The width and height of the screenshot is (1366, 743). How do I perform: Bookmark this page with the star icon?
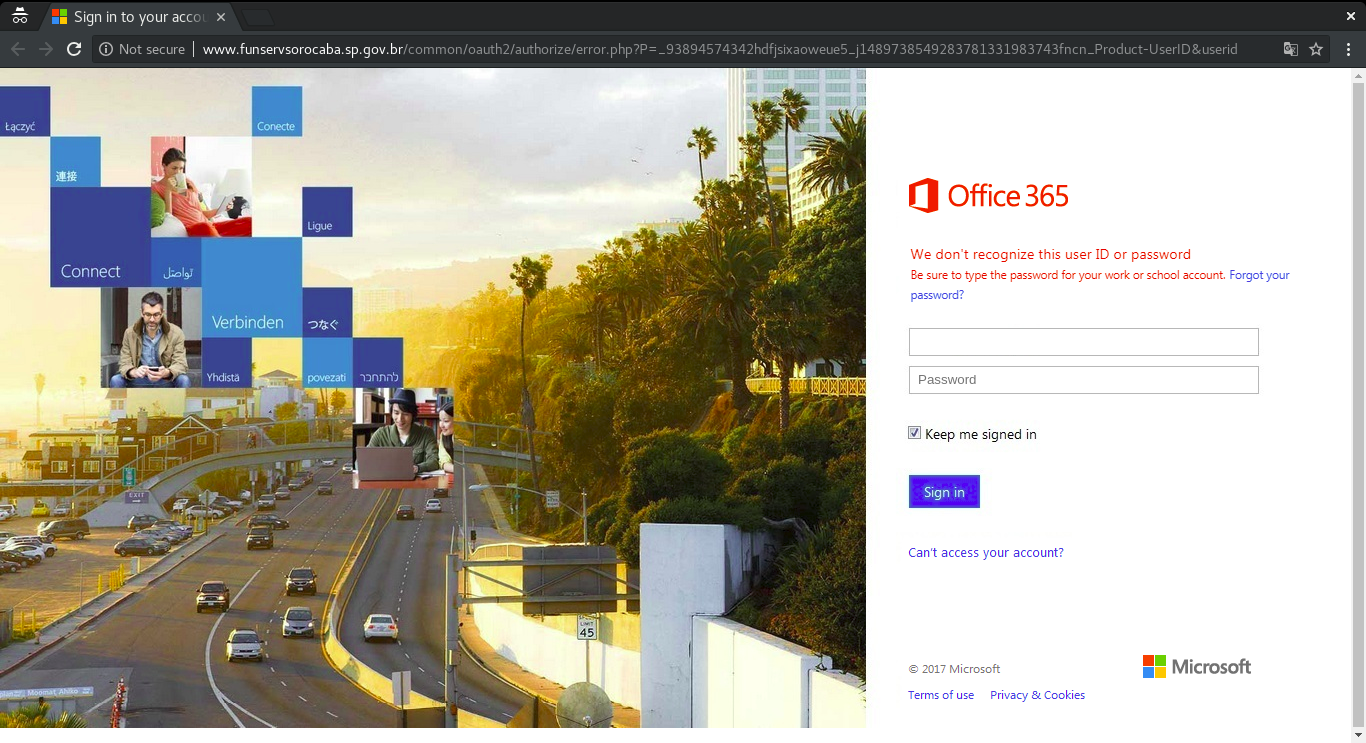coord(1316,49)
